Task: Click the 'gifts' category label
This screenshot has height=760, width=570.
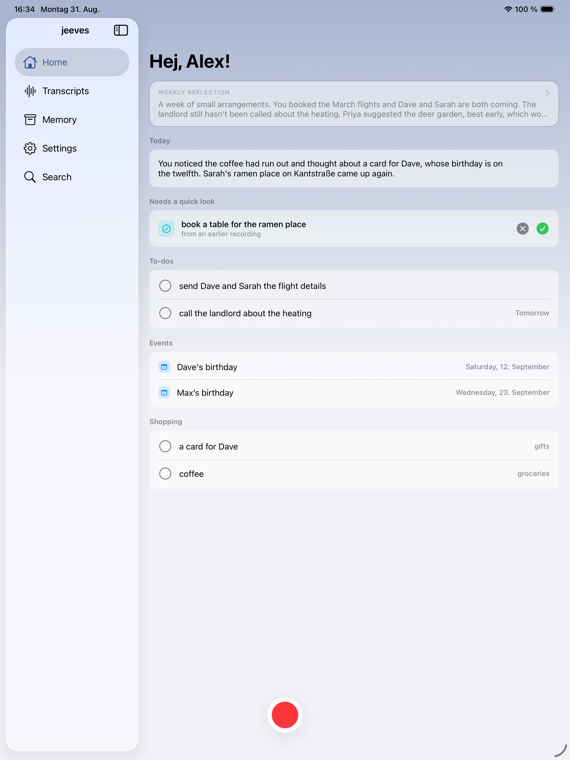Action: click(x=542, y=446)
